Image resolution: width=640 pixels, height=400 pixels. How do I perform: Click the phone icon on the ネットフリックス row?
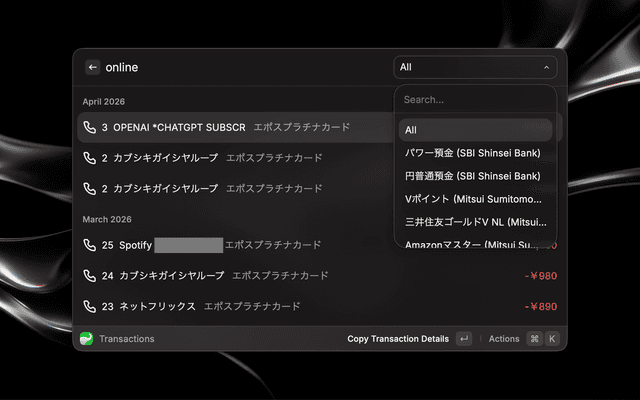(x=90, y=306)
